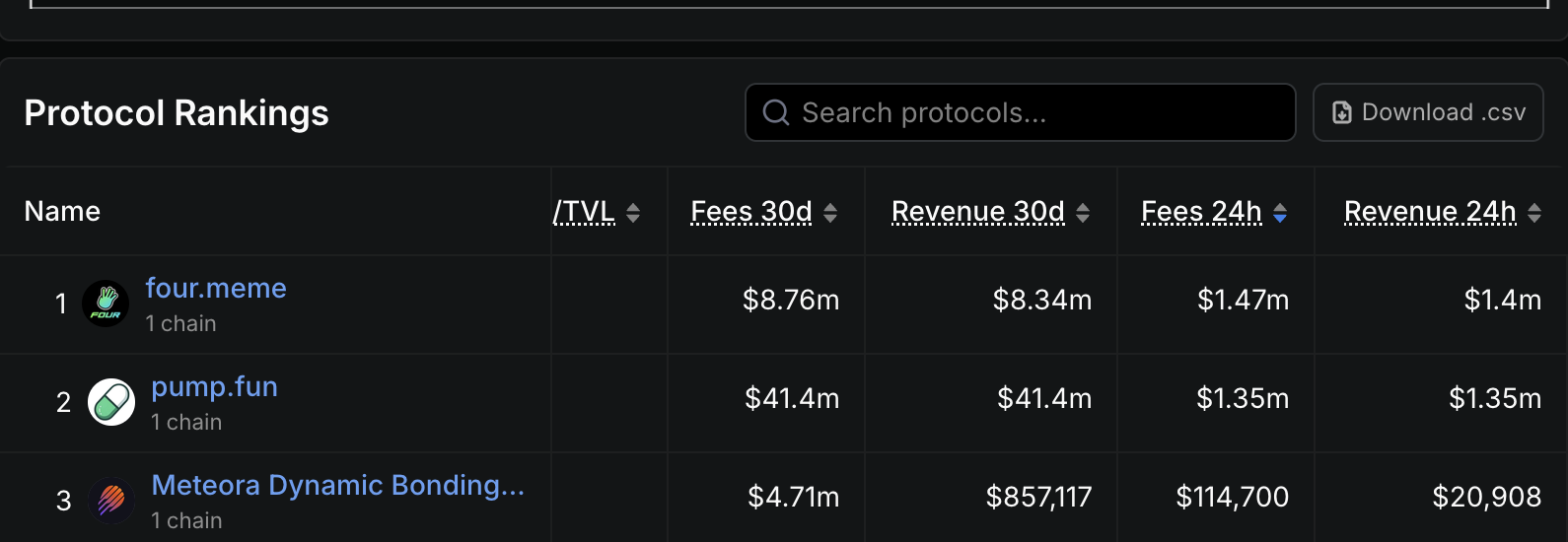Screen dimensions: 1568x542
Task: Click the file download icon beside .csv
Action: (1342, 113)
